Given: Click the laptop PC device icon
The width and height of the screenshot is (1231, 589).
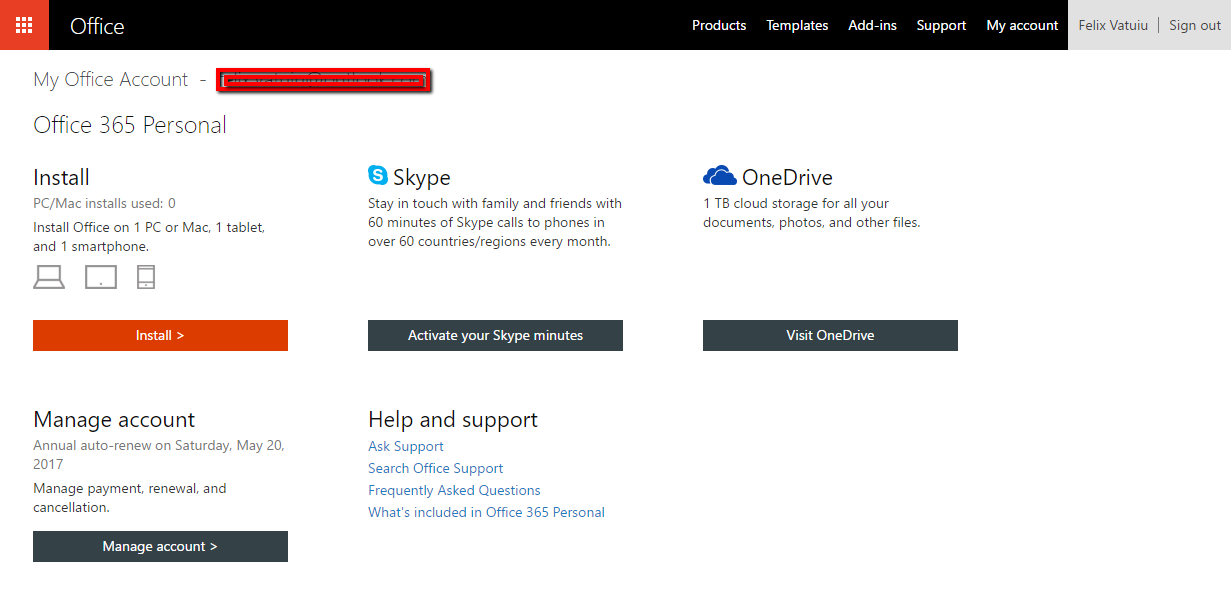Looking at the screenshot, I should (x=49, y=277).
